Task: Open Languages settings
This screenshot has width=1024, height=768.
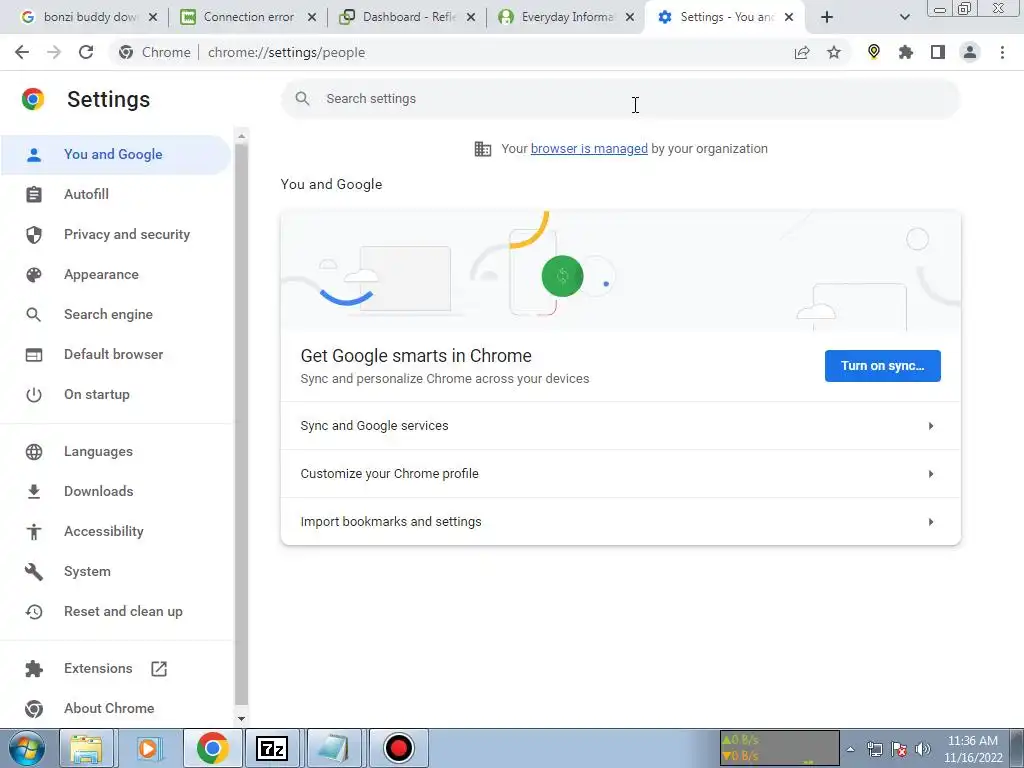Action: pos(116,451)
